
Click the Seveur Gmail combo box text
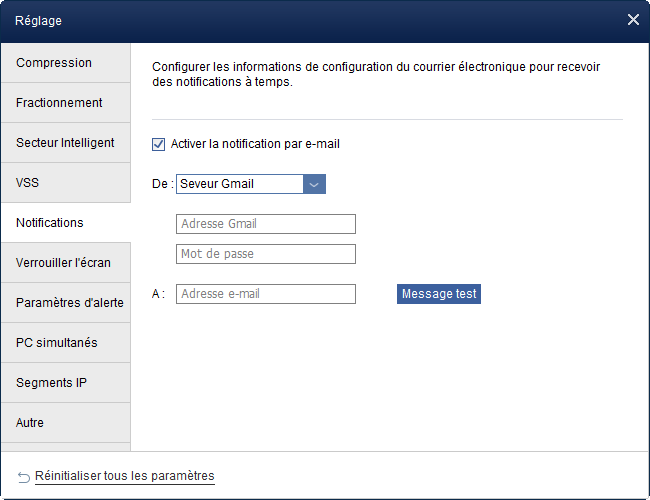tap(239, 184)
